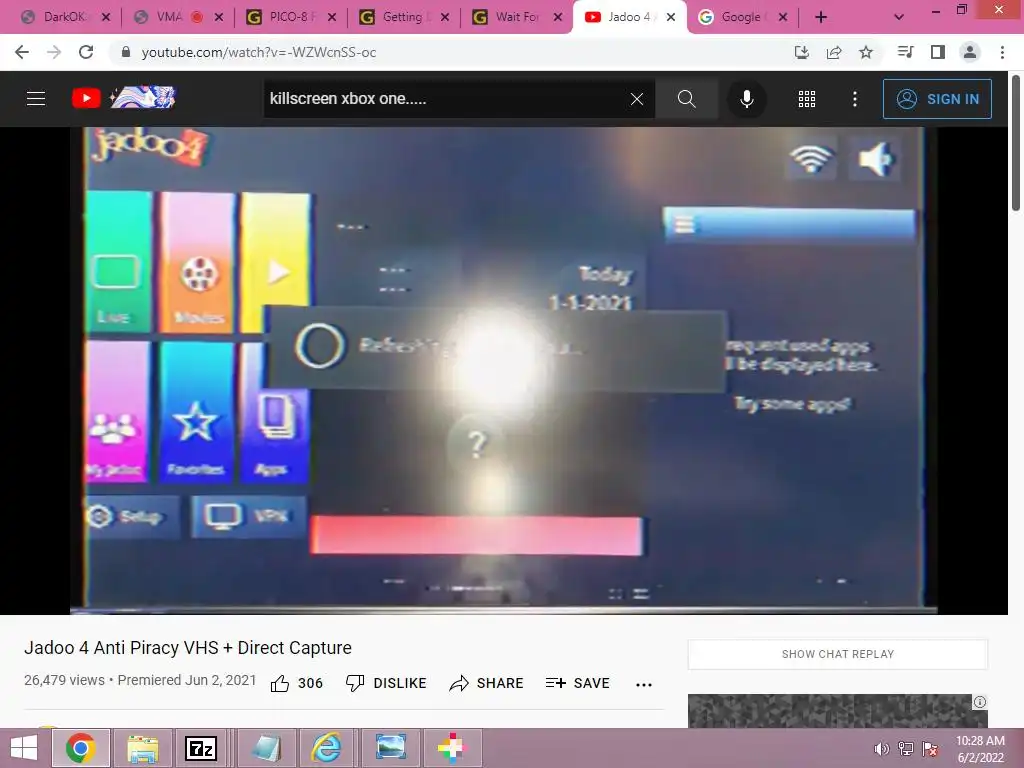Launch 7-Zip from the taskbar
The height and width of the screenshot is (768, 1024).
click(x=201, y=748)
